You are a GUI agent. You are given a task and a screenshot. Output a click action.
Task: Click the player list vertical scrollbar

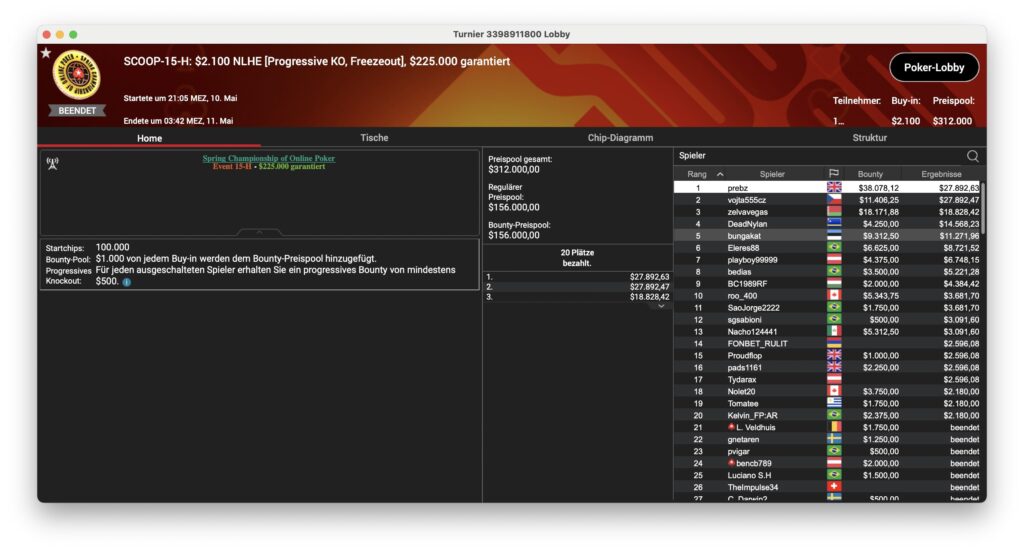click(982, 210)
